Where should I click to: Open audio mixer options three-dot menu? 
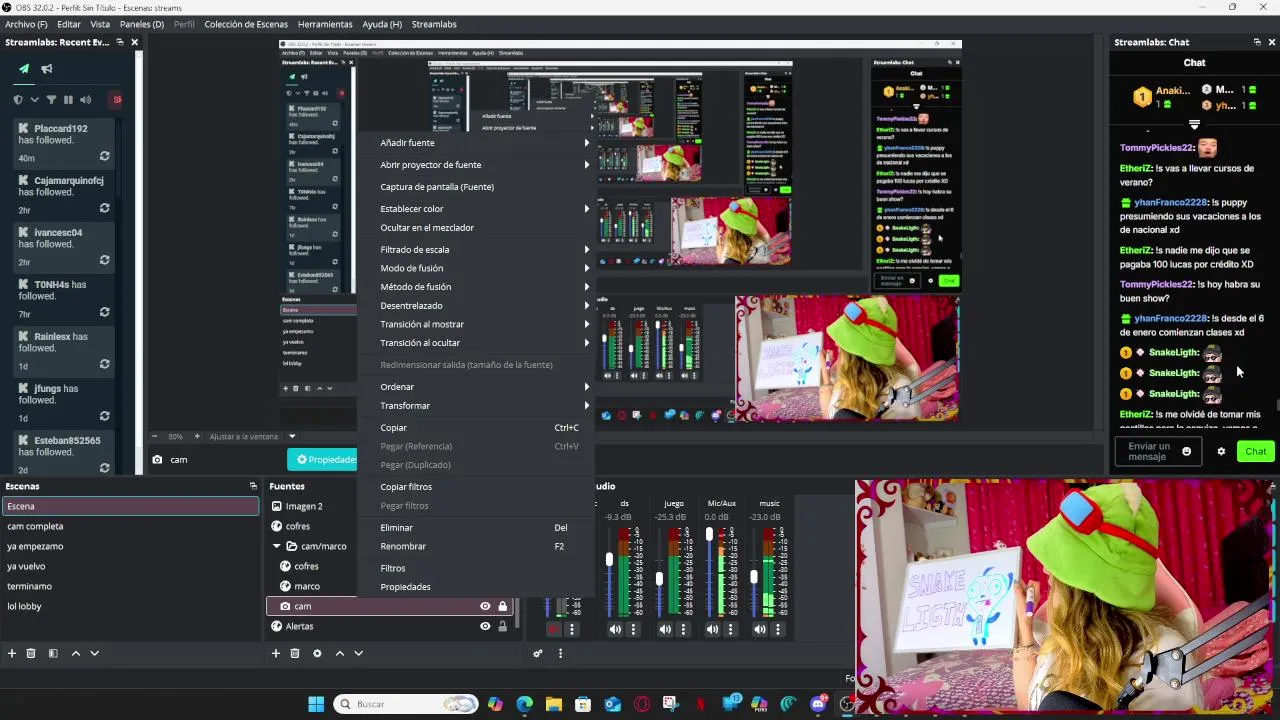(560, 653)
